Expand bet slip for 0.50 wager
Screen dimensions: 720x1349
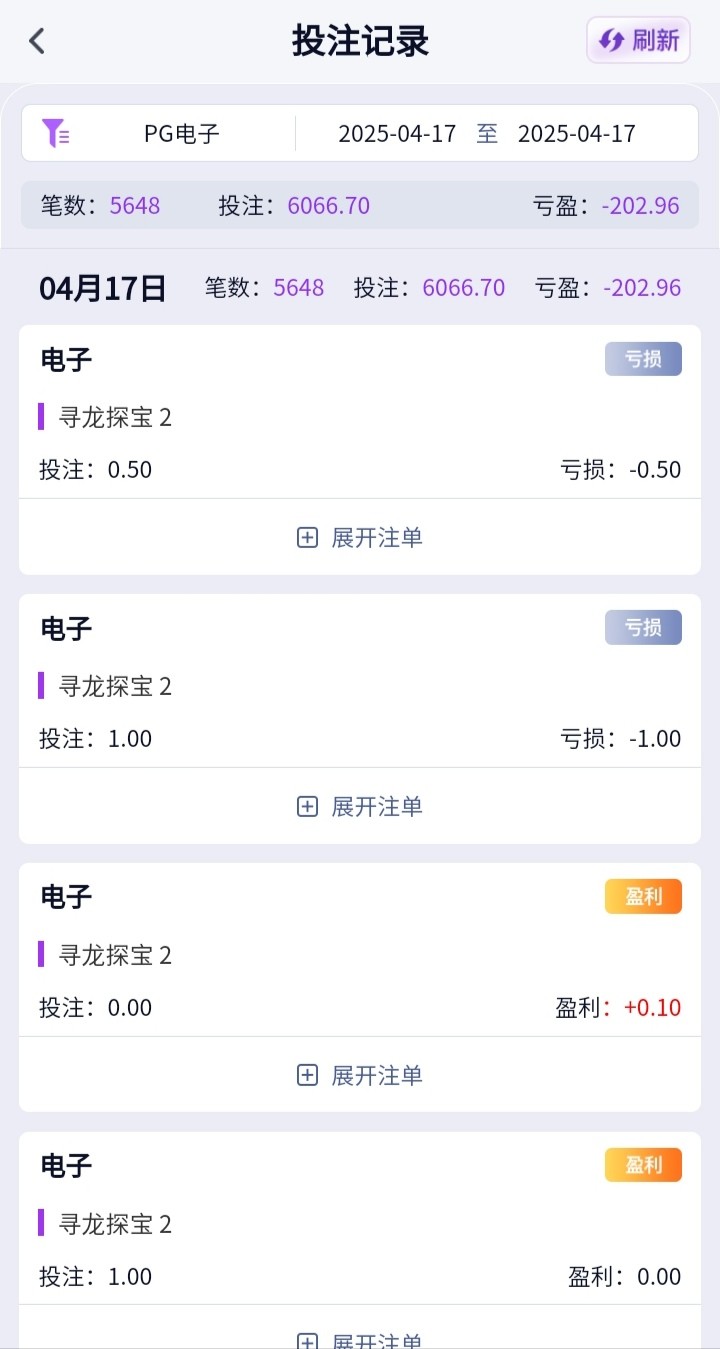[x=360, y=538]
